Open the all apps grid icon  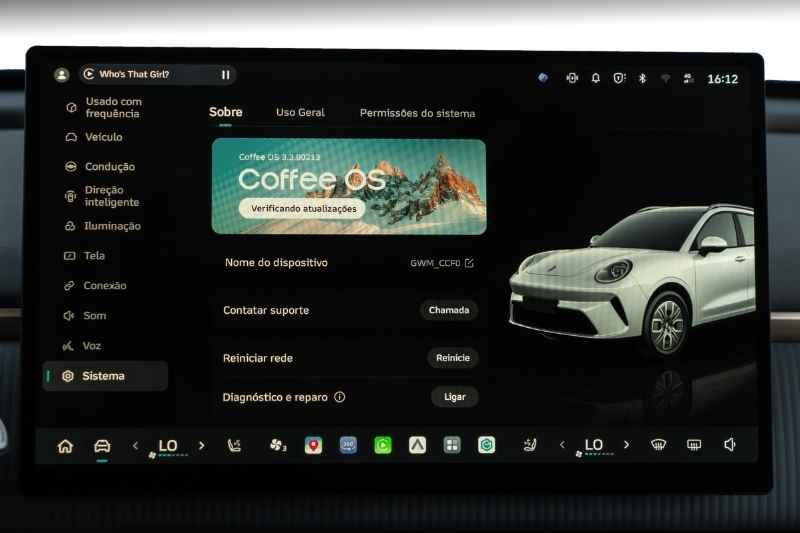tap(452, 445)
